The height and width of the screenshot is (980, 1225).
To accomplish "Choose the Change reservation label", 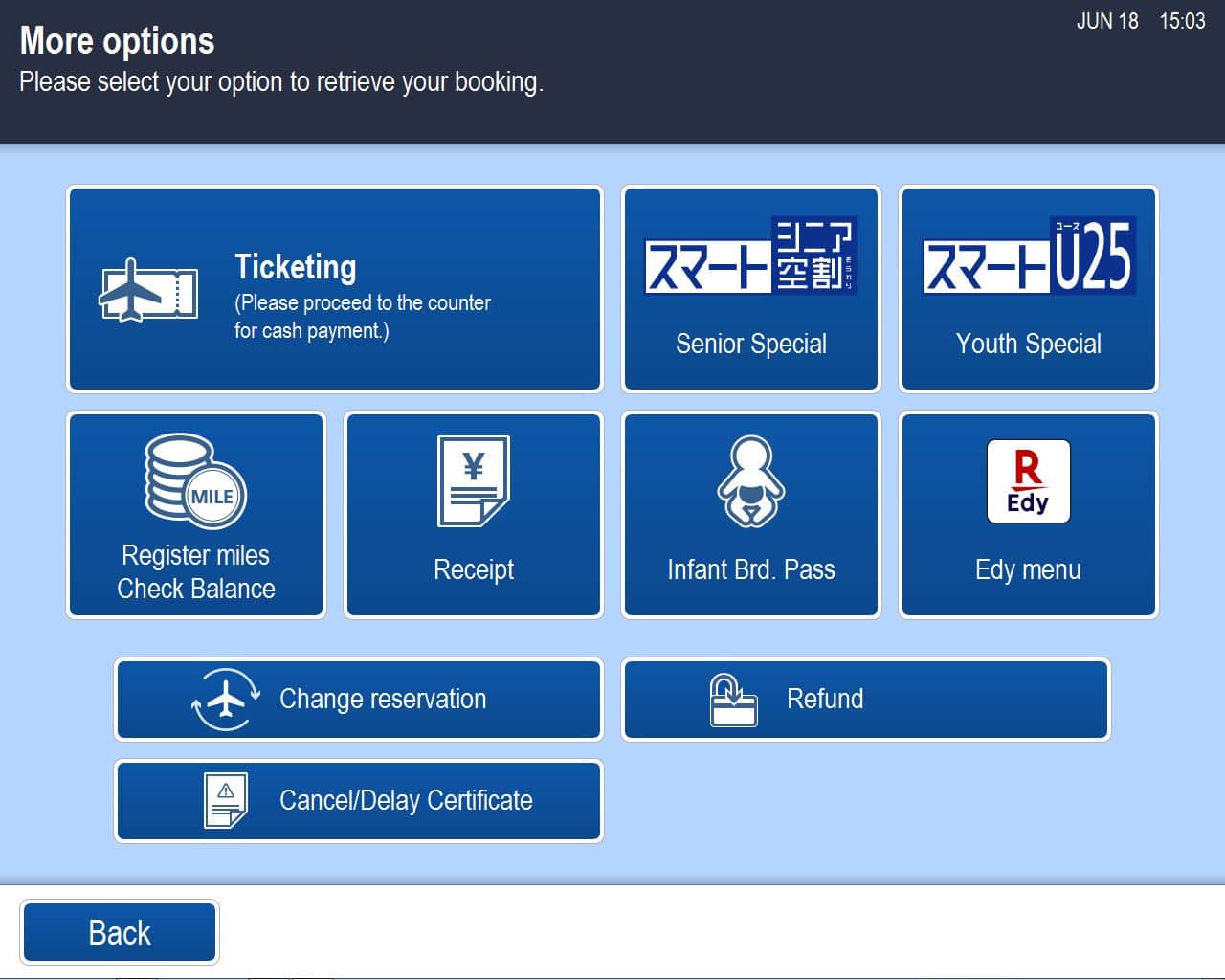I will [383, 700].
